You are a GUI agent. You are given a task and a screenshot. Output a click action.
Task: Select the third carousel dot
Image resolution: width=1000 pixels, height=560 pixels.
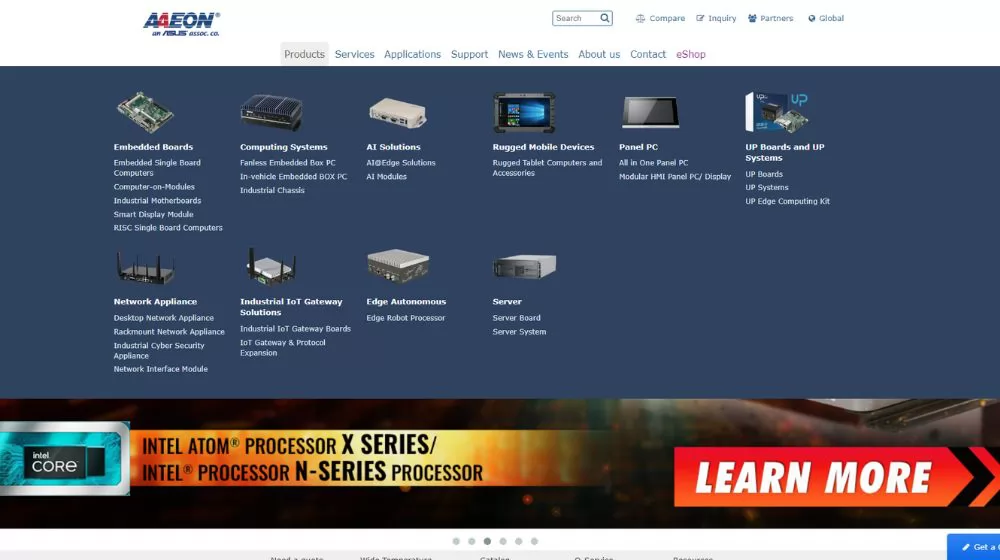click(487, 541)
